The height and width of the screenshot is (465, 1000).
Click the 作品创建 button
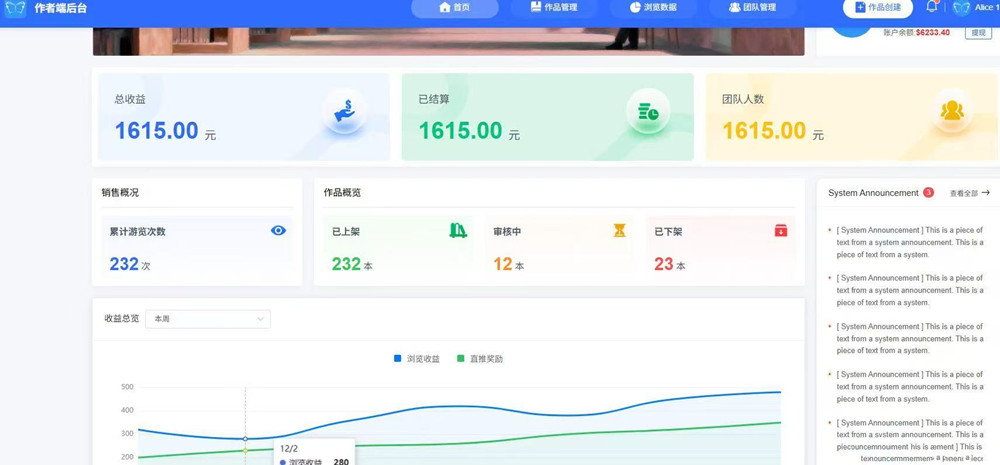click(877, 8)
